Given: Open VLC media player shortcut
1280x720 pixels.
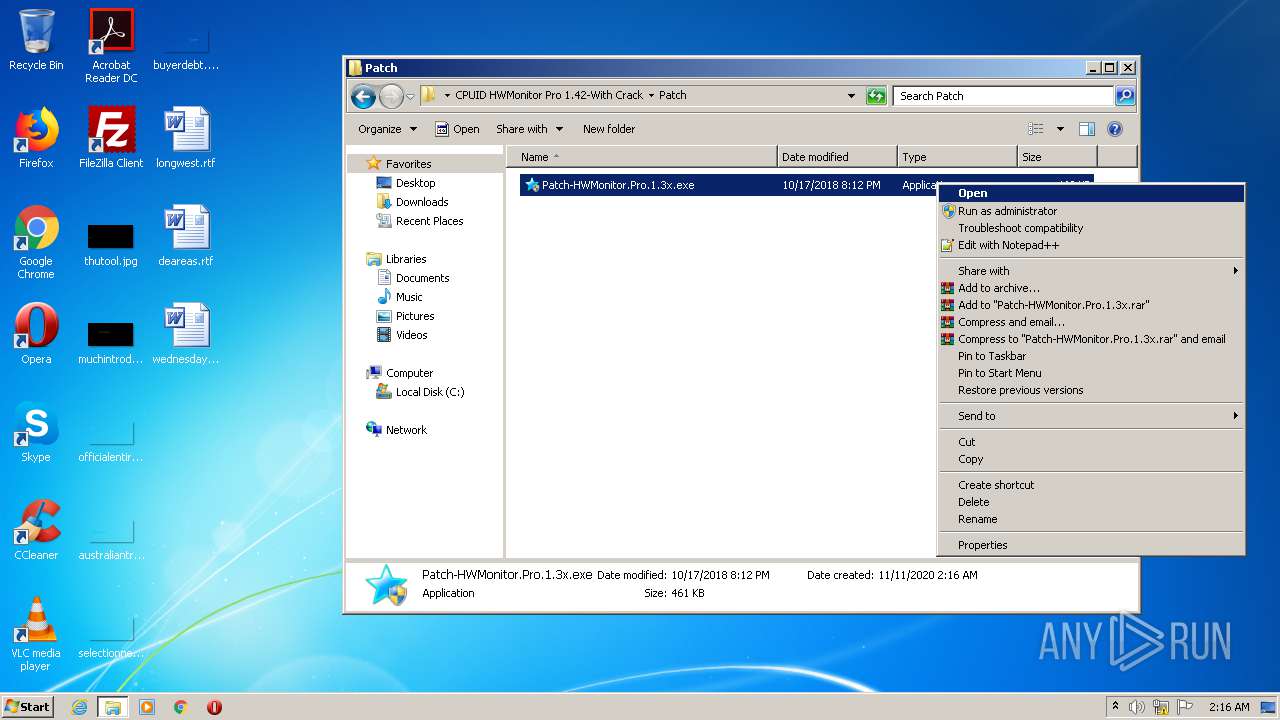Looking at the screenshot, I should [36, 634].
